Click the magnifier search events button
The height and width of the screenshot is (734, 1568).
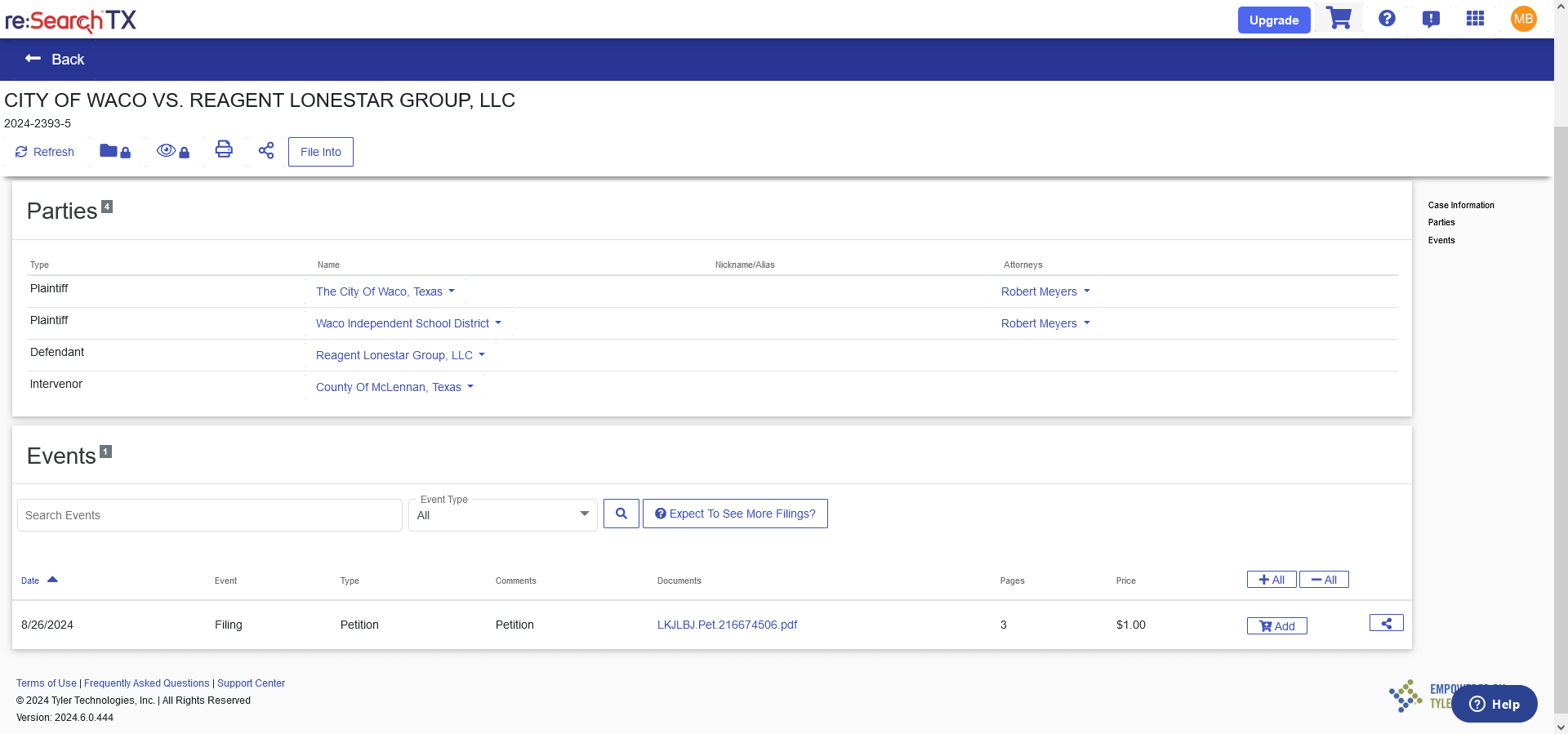point(621,514)
